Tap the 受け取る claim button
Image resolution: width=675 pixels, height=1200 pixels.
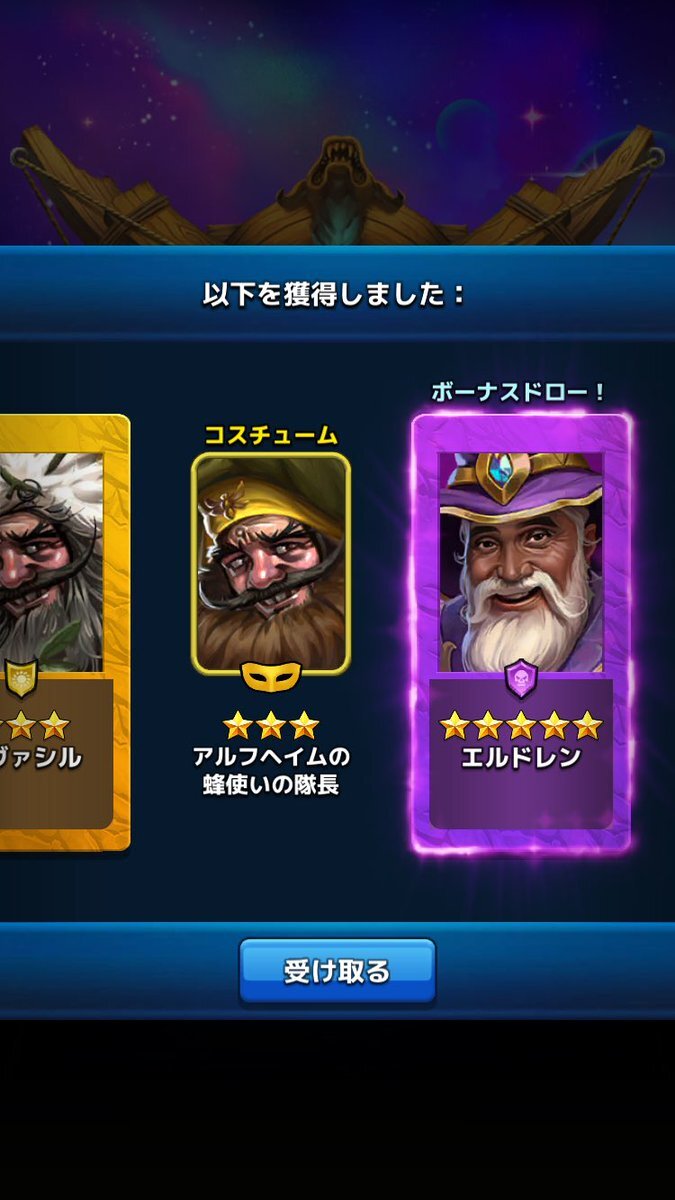[337, 970]
